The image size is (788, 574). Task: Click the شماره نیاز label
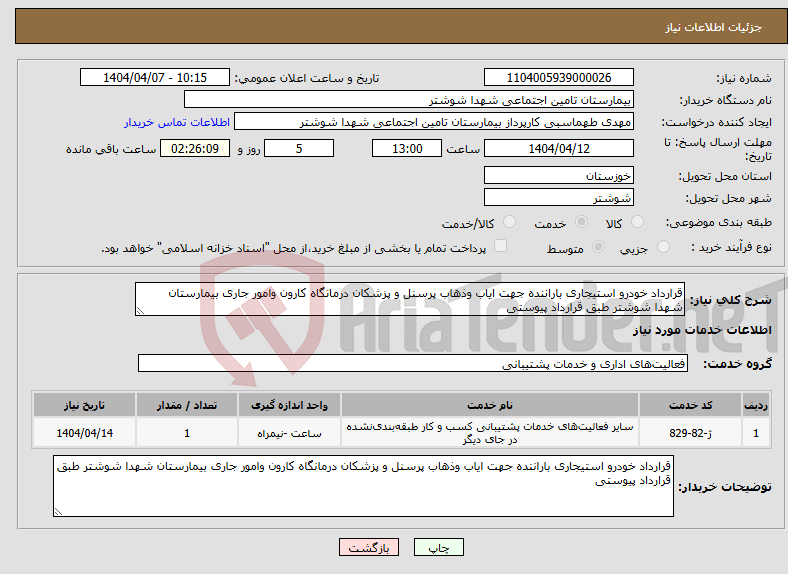tap(743, 78)
